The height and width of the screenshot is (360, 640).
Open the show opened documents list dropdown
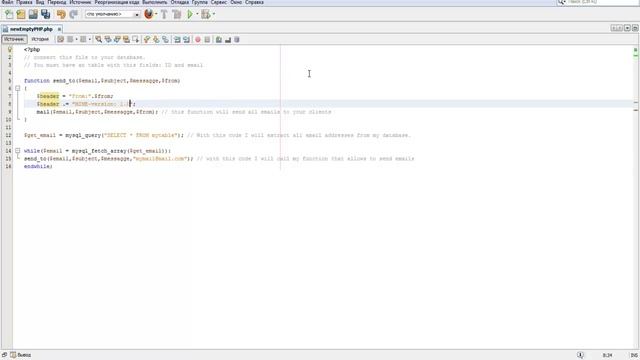tap(627, 28)
